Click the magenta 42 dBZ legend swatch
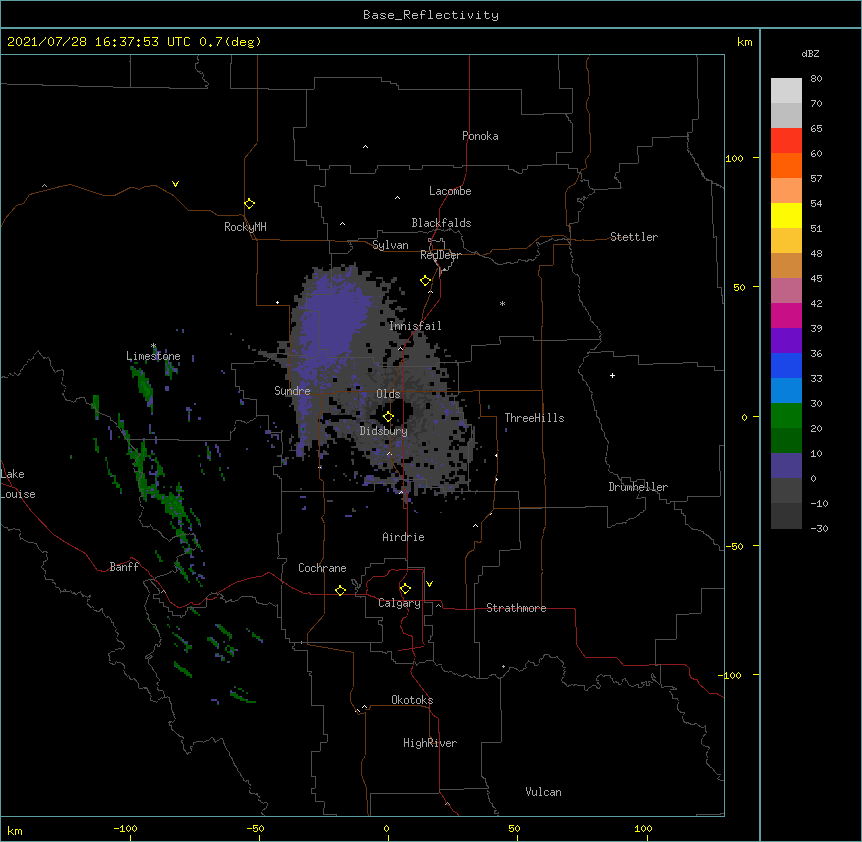 tap(786, 315)
